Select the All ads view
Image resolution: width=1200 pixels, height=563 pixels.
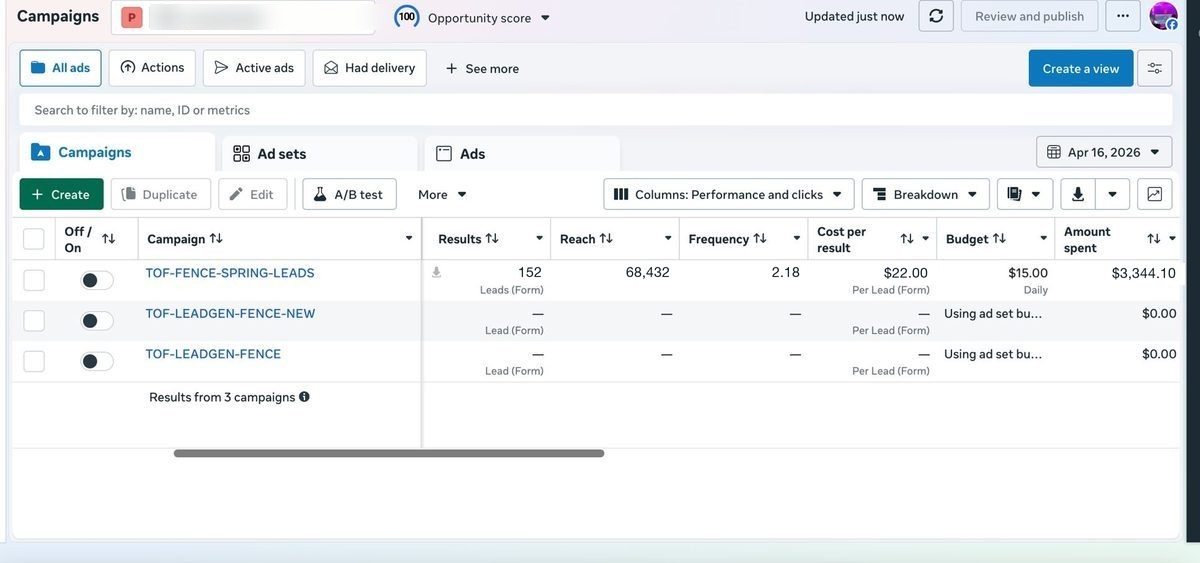click(60, 68)
